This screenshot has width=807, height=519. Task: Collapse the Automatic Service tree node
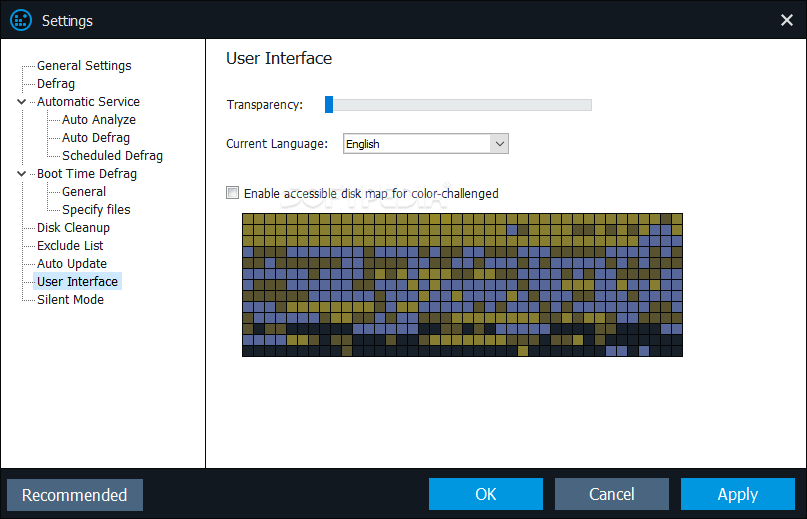click(22, 101)
